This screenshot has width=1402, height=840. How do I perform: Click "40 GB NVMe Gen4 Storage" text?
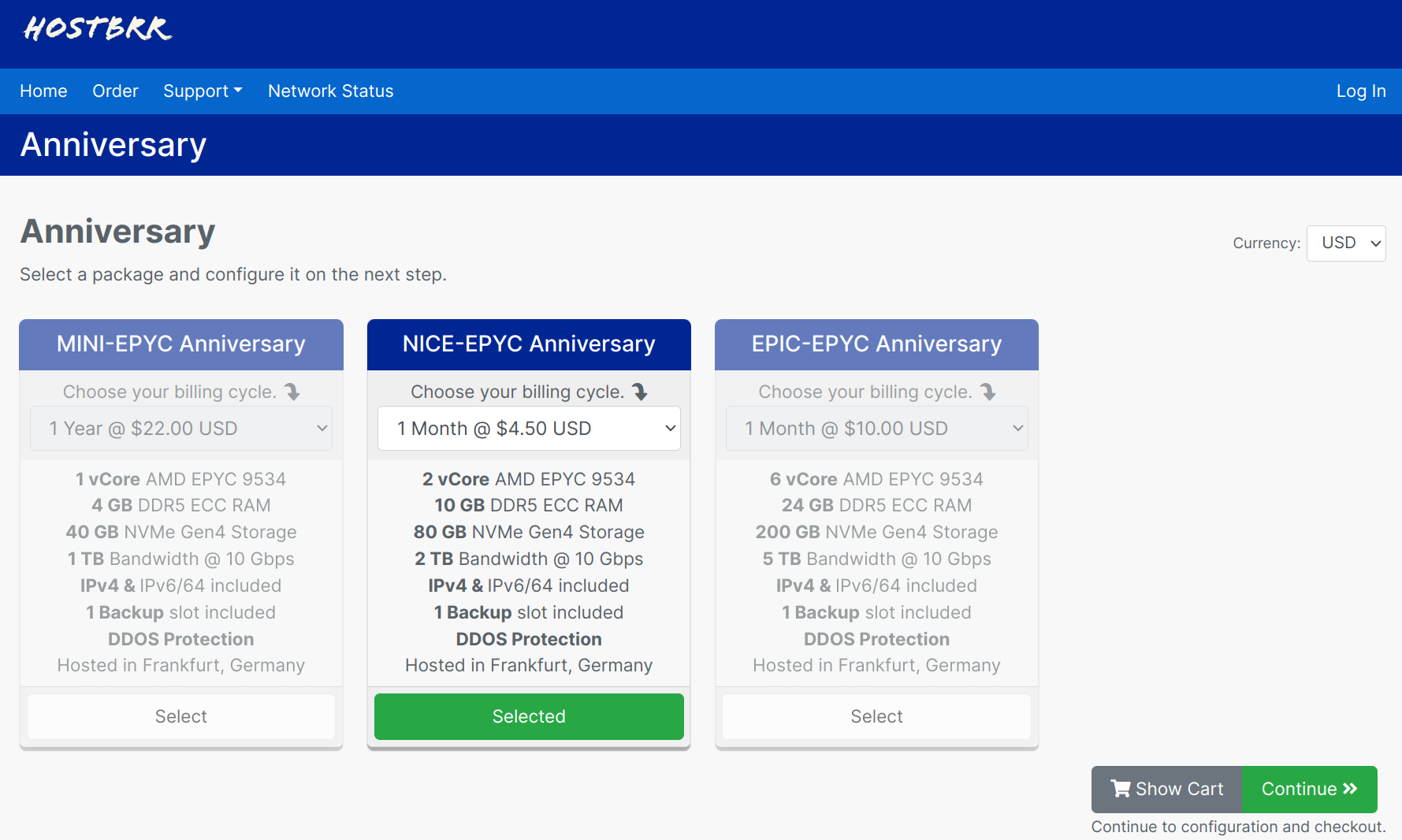tap(181, 532)
